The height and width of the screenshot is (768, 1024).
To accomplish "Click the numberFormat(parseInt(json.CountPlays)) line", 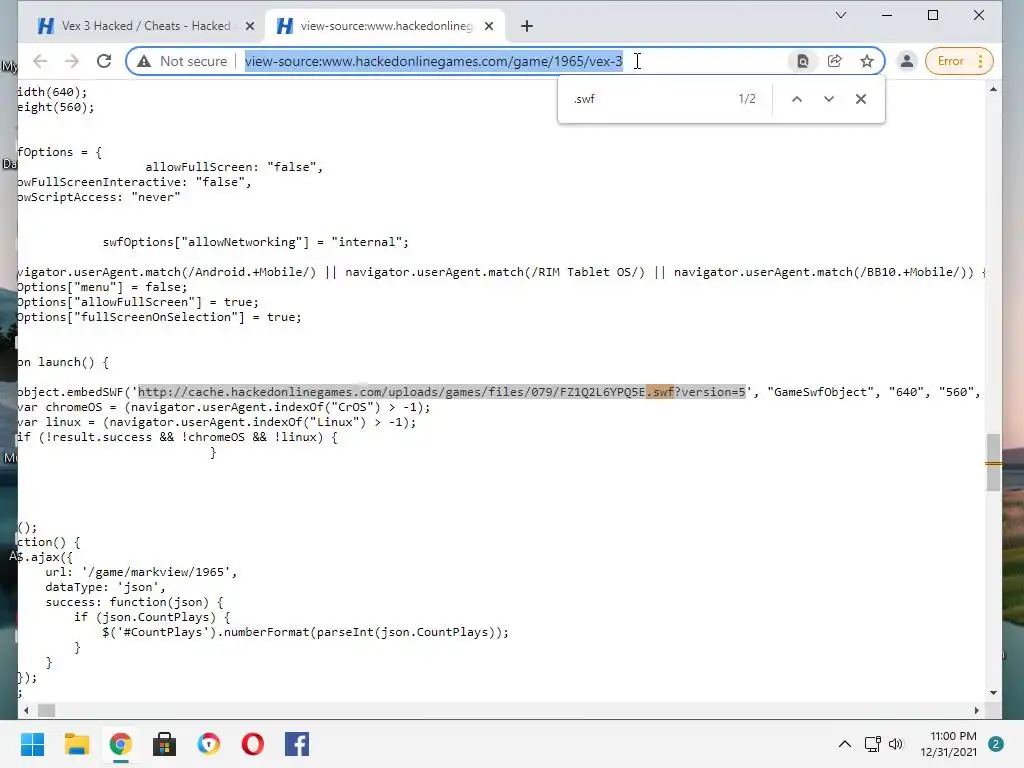I will [x=305, y=632].
